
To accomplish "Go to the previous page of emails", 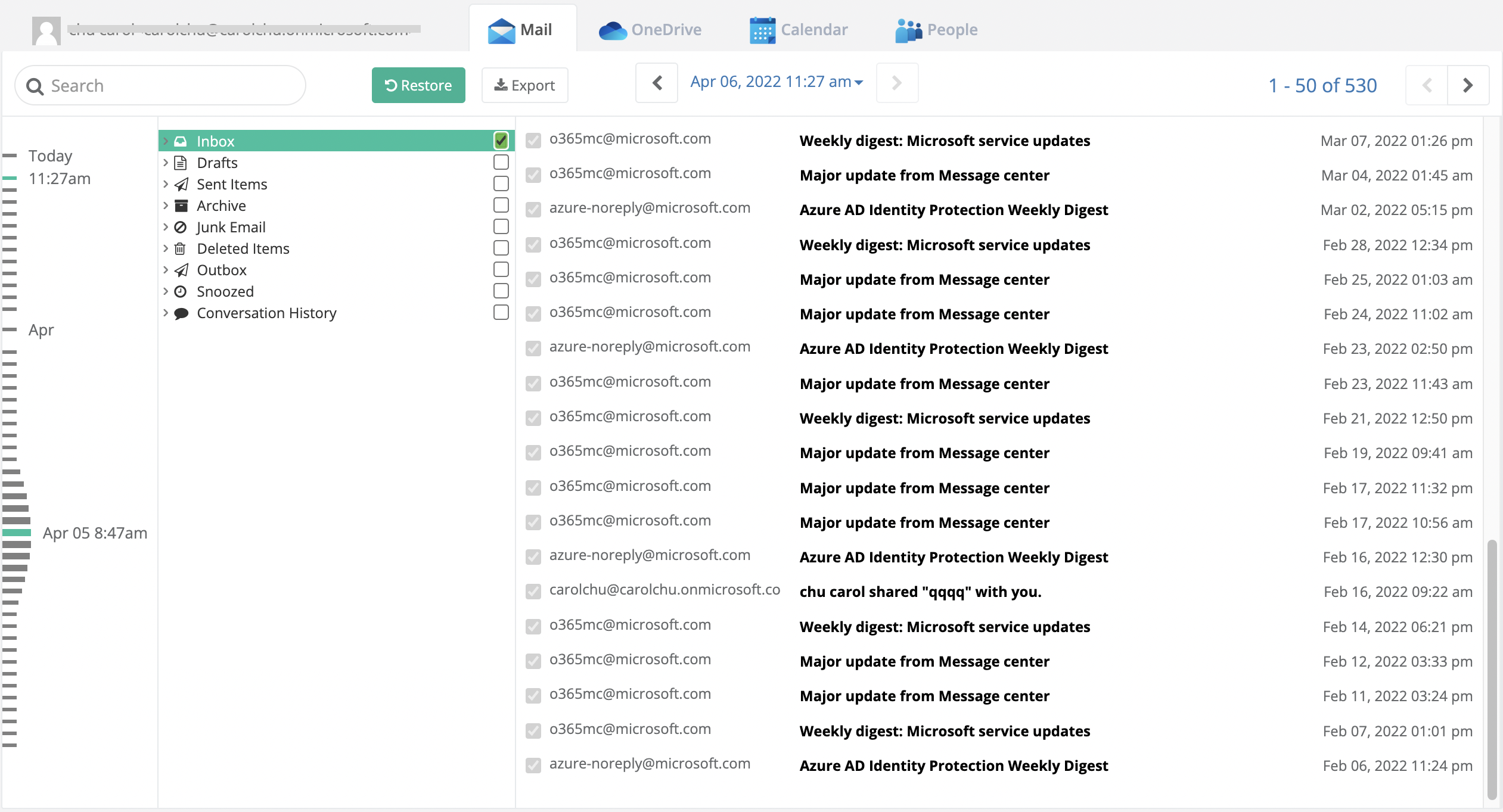I will [x=1427, y=85].
